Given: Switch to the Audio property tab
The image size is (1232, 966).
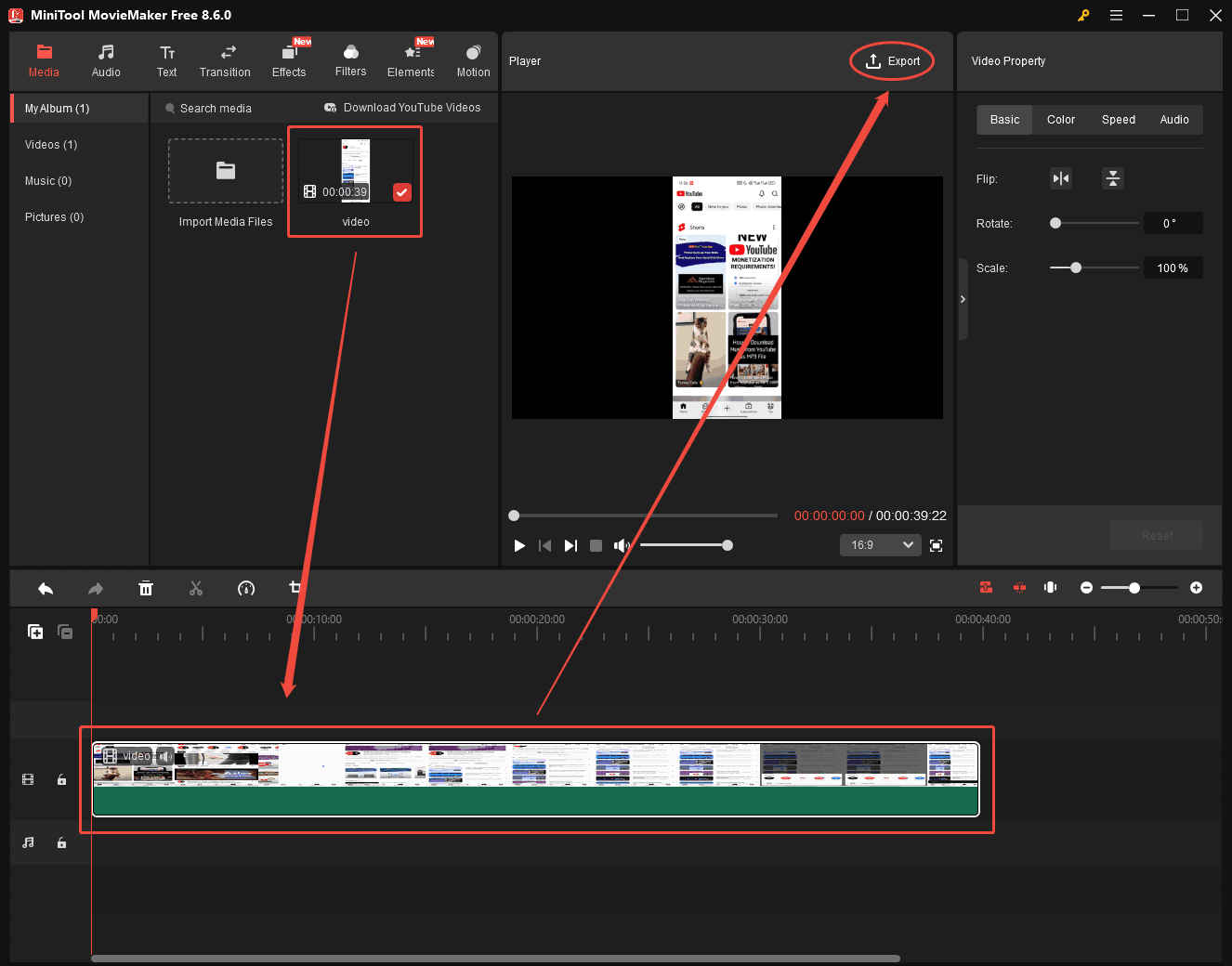Looking at the screenshot, I should click(x=1174, y=120).
